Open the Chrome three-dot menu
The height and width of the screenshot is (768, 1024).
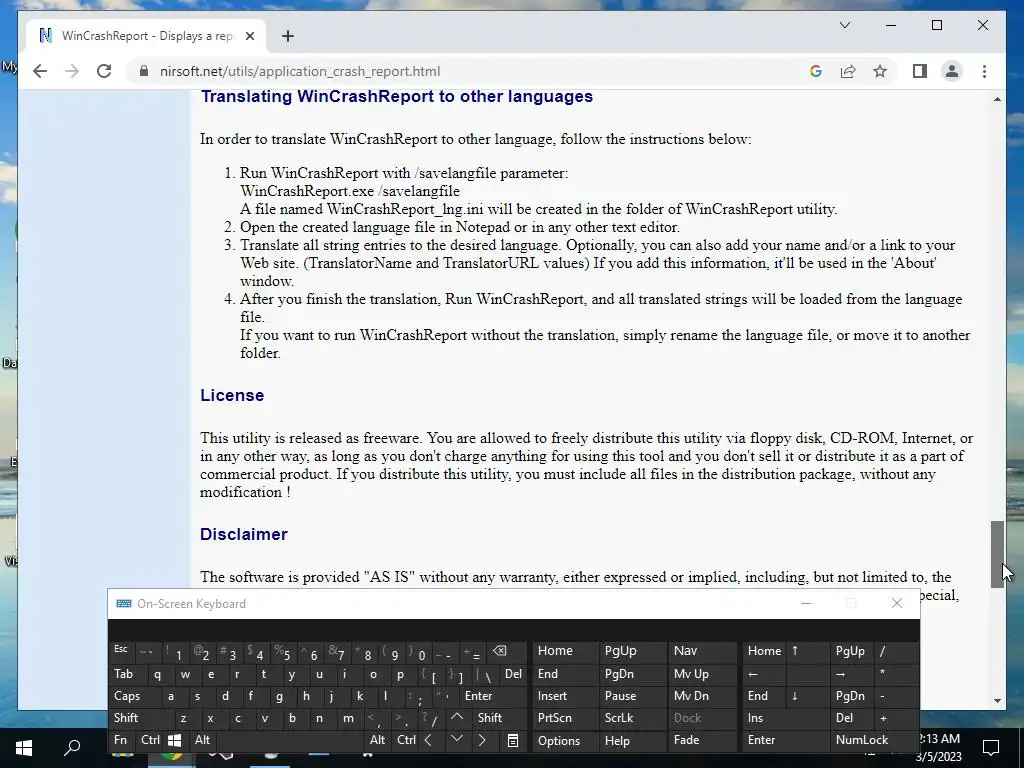pos(984,71)
